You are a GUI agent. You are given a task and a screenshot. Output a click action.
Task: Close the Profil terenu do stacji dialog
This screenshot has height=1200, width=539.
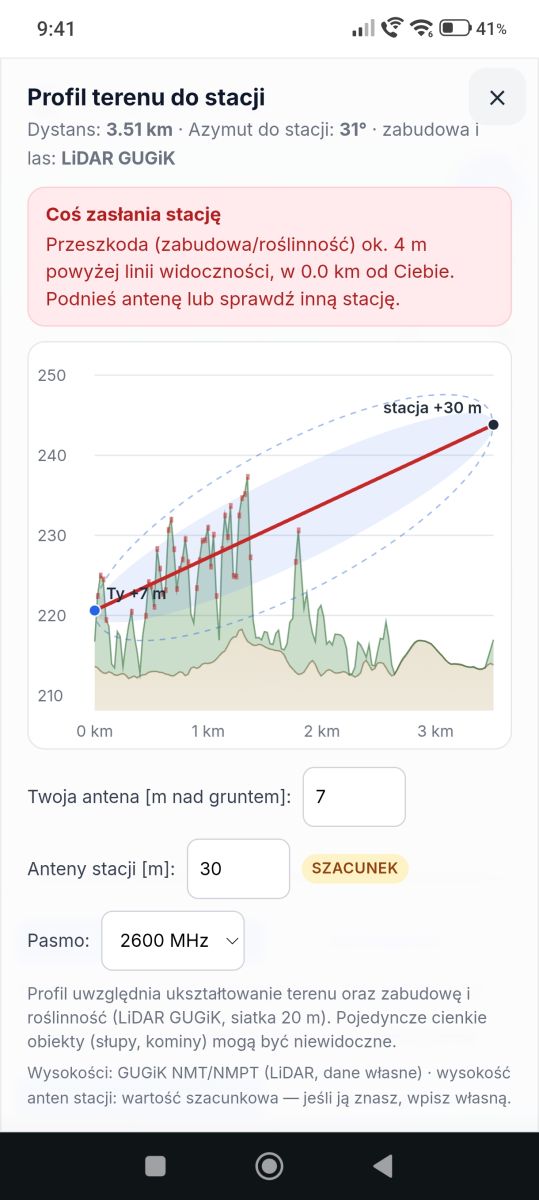(x=497, y=97)
